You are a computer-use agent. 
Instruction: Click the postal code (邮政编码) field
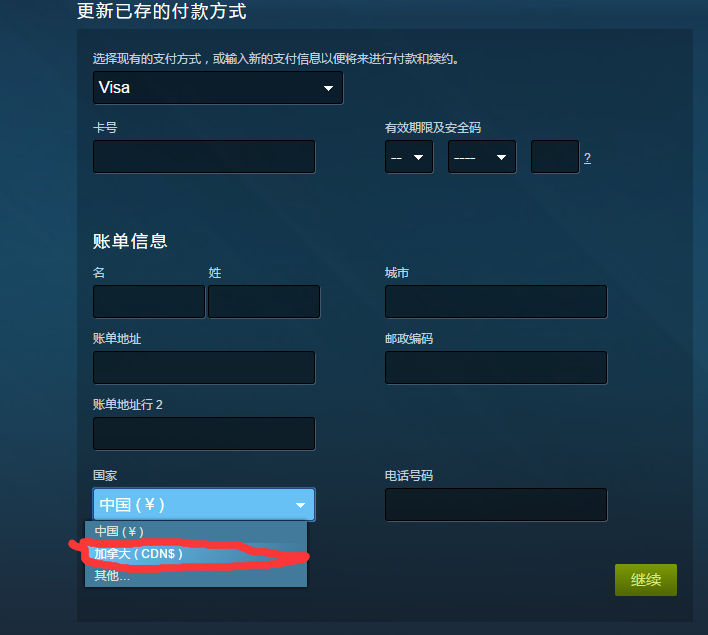point(496,367)
